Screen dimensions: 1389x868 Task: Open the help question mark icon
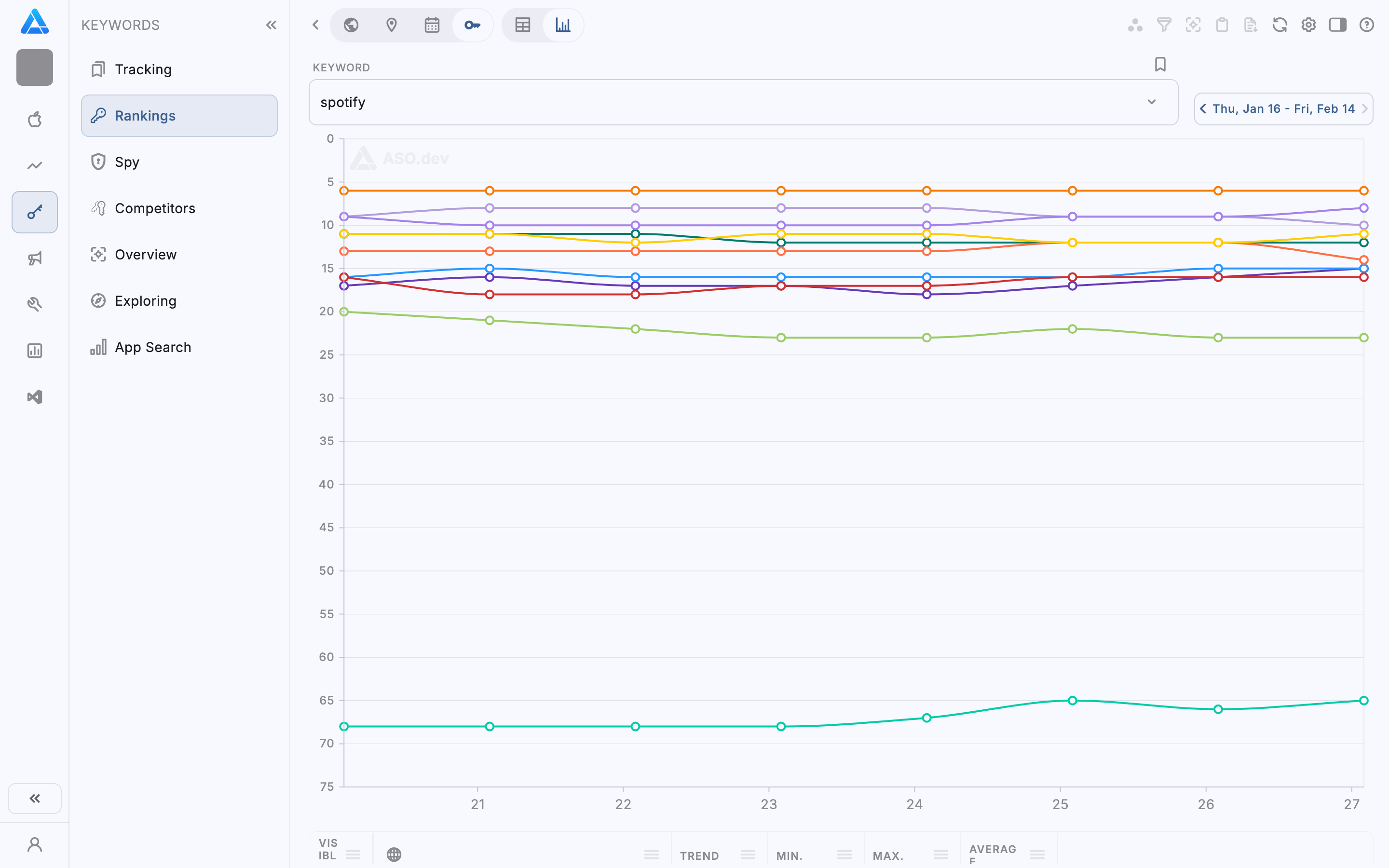tap(1366, 25)
